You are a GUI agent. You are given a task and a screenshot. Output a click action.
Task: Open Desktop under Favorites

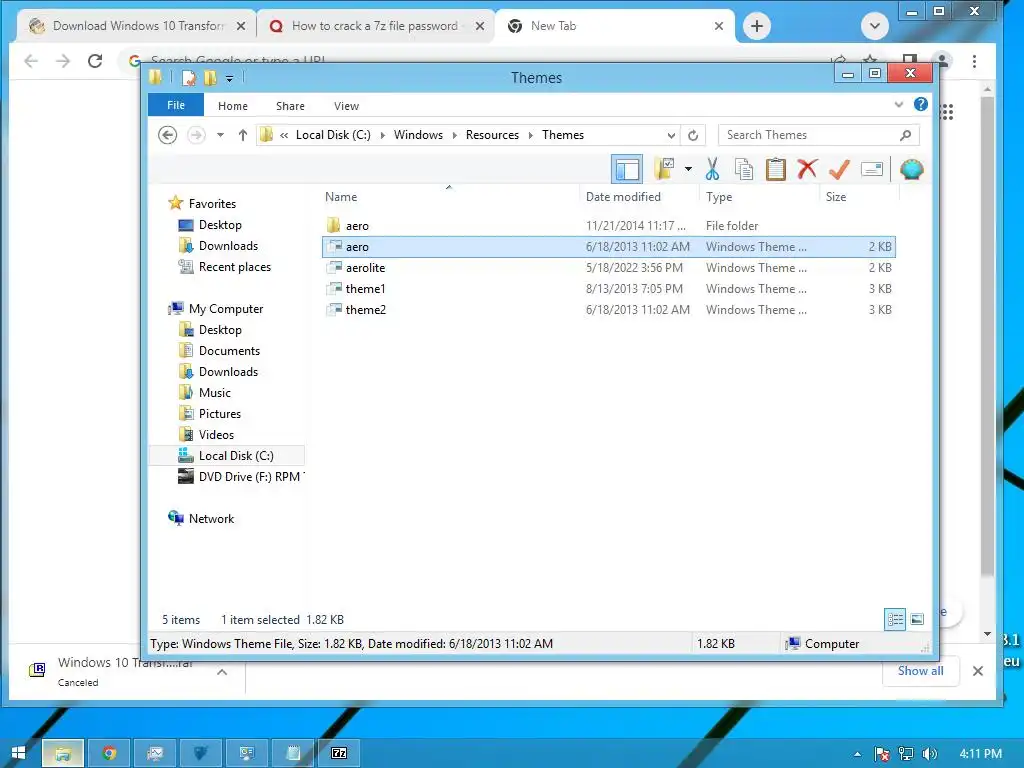pos(220,225)
